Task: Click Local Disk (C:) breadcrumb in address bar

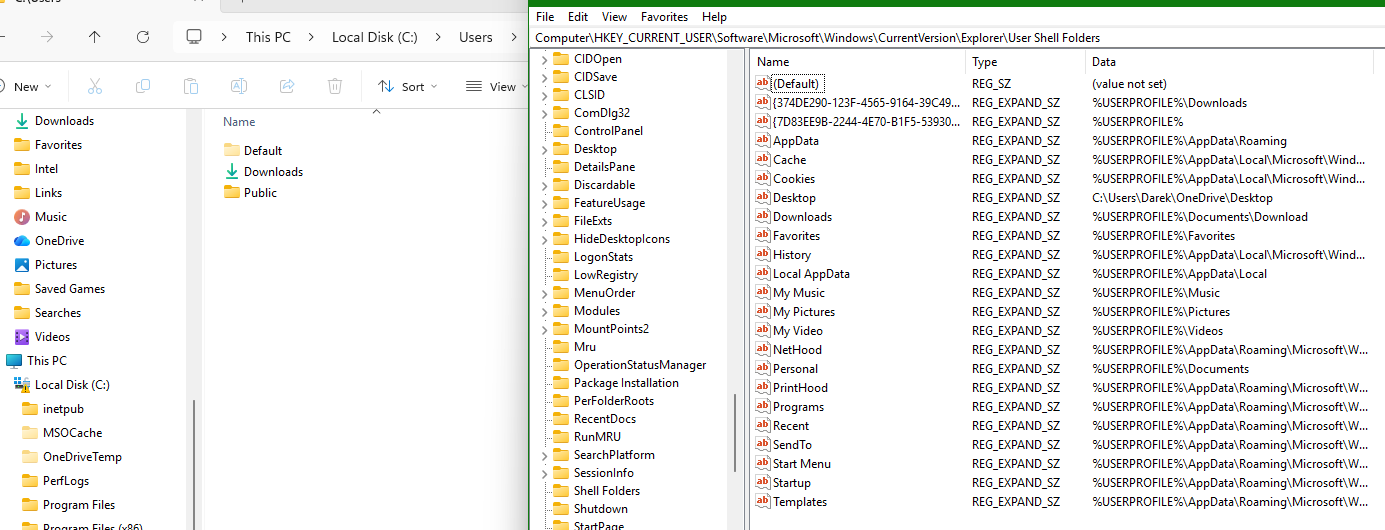Action: click(x=375, y=37)
